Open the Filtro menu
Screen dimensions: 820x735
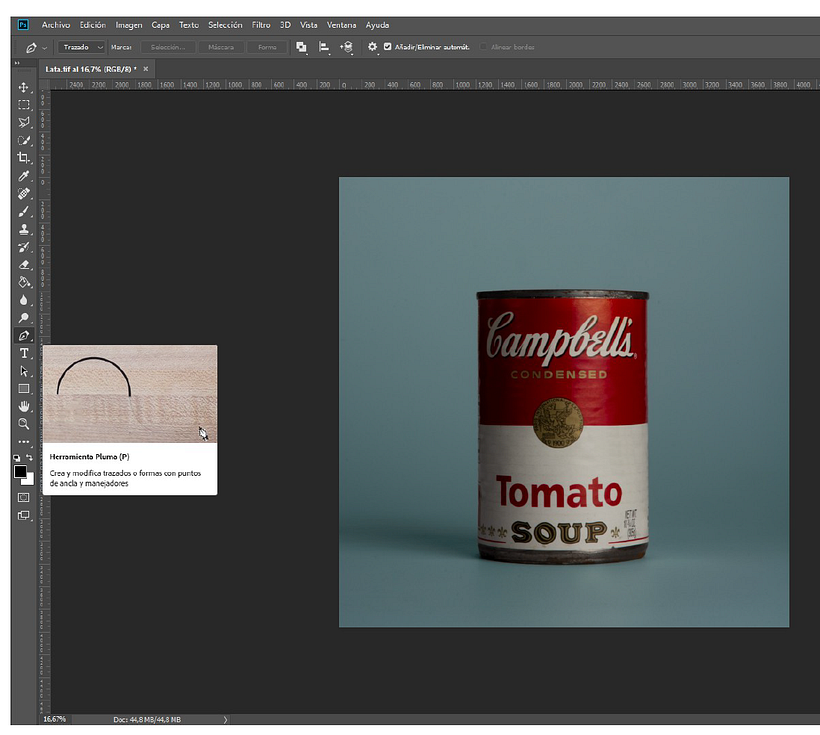click(261, 25)
